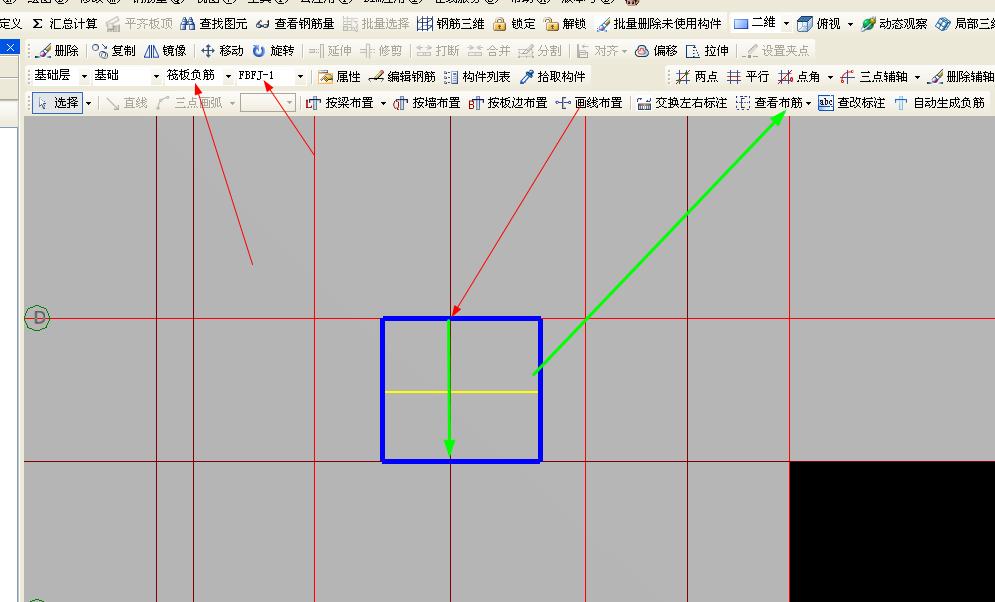Click 点角 point-angle axis tool
The image size is (995, 602).
(799, 77)
